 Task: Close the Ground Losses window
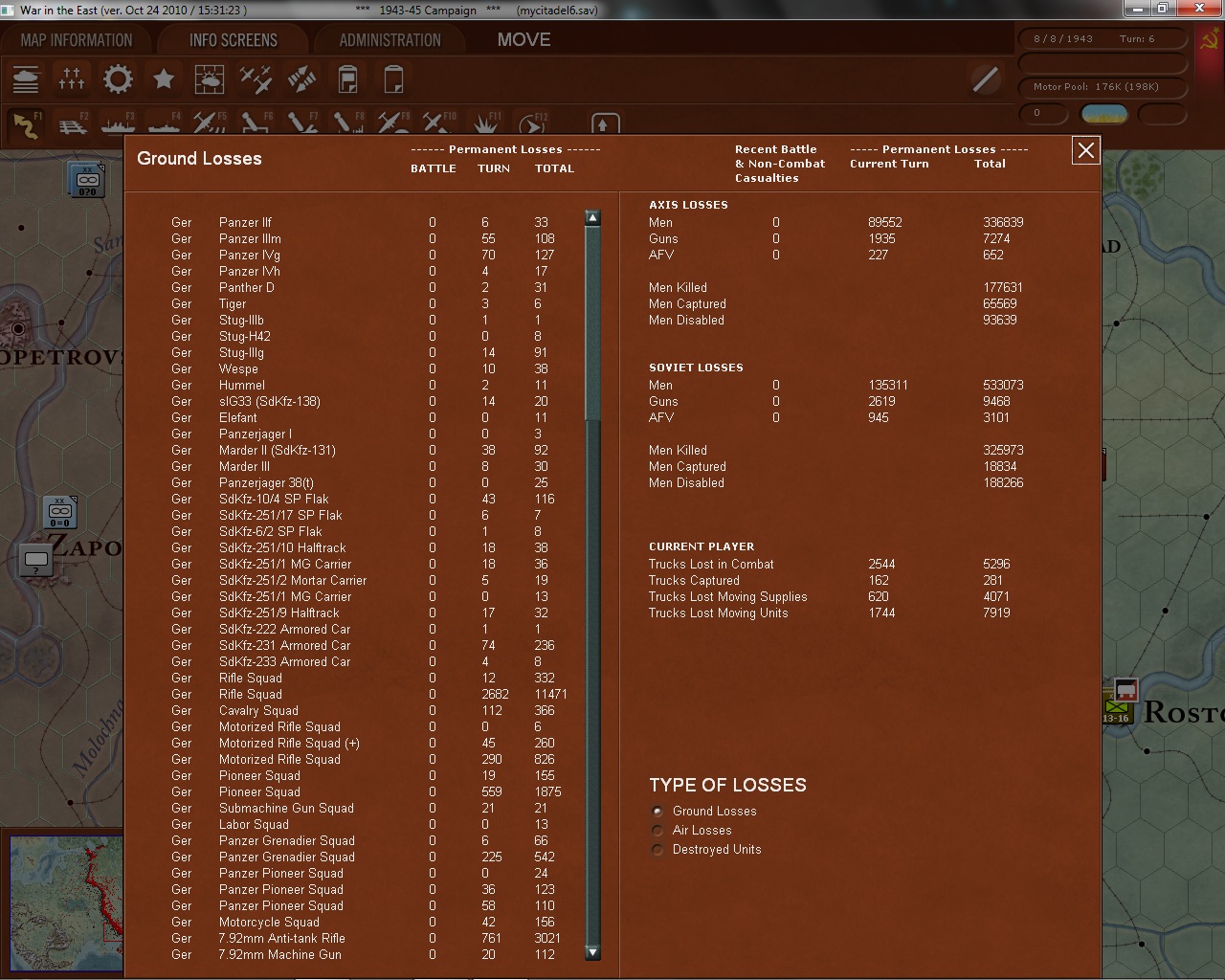(1085, 150)
